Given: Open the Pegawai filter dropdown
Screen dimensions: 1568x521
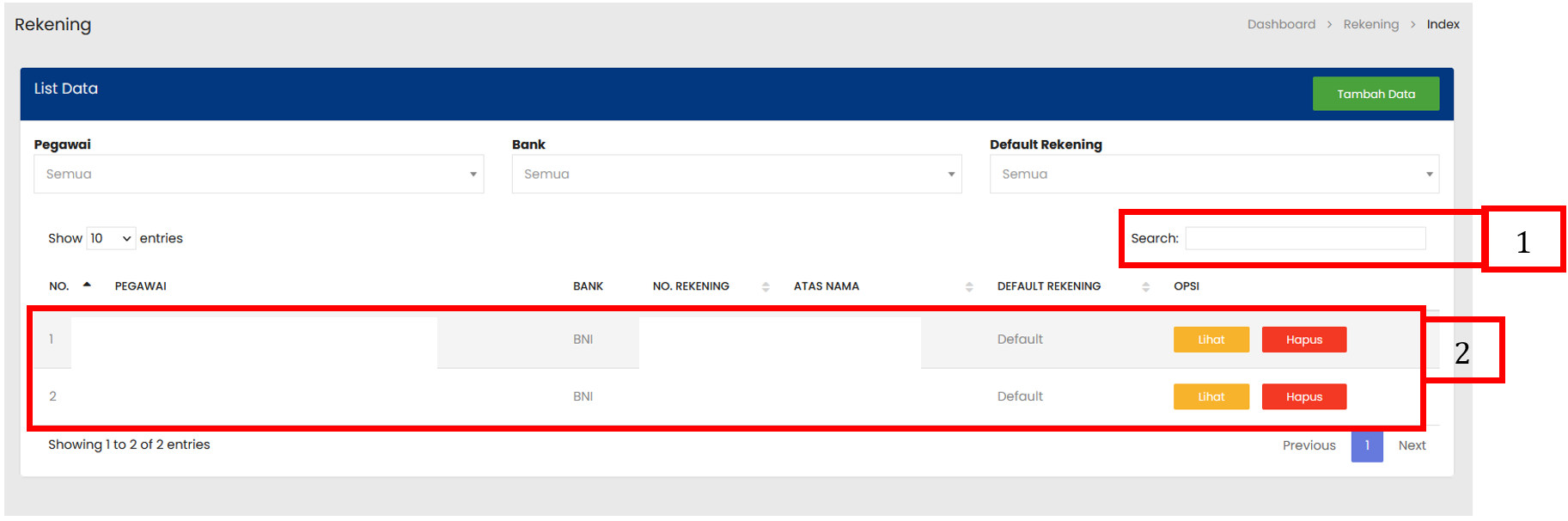Looking at the screenshot, I should pyautogui.click(x=258, y=174).
